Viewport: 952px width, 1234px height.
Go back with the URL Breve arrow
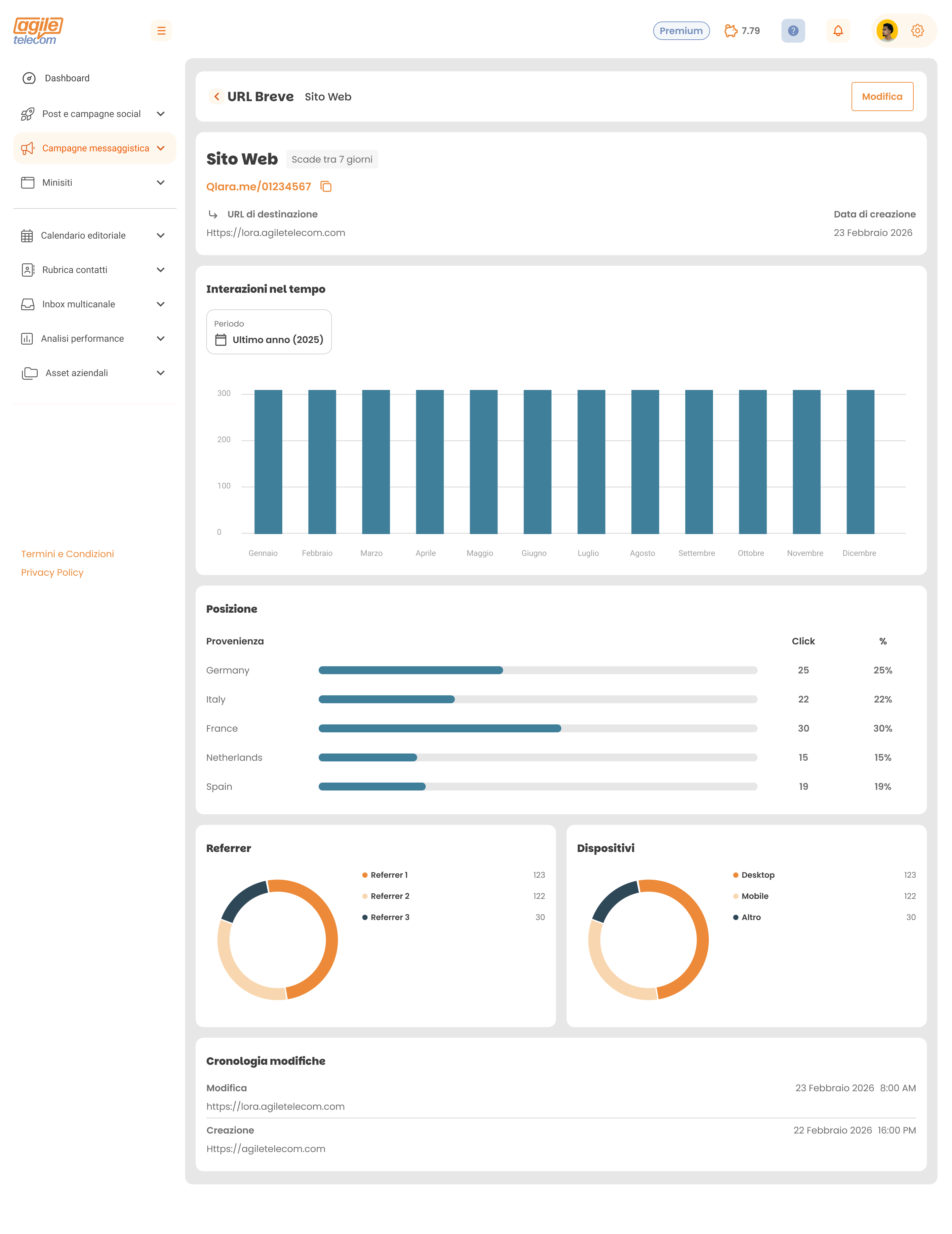pos(217,96)
